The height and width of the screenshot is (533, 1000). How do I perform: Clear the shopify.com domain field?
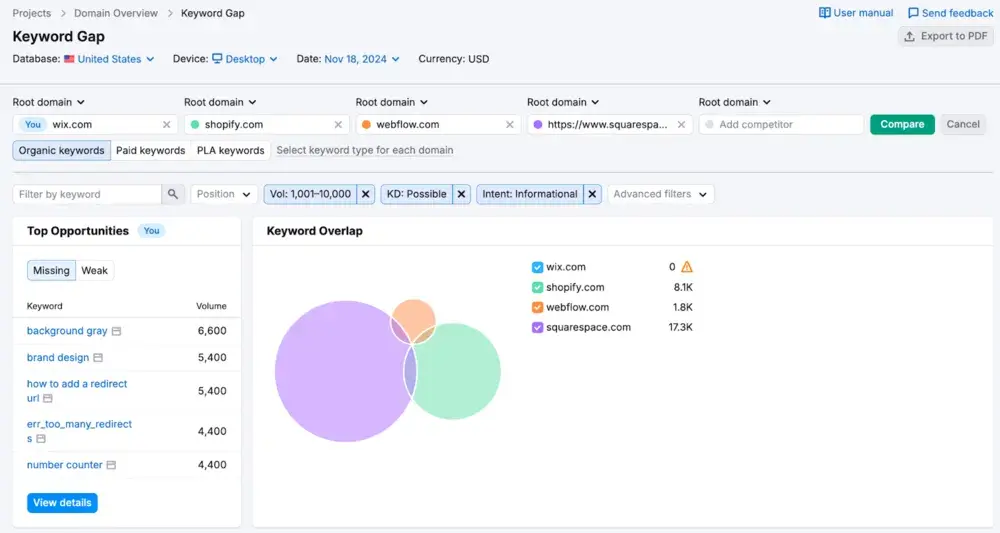[x=338, y=124]
